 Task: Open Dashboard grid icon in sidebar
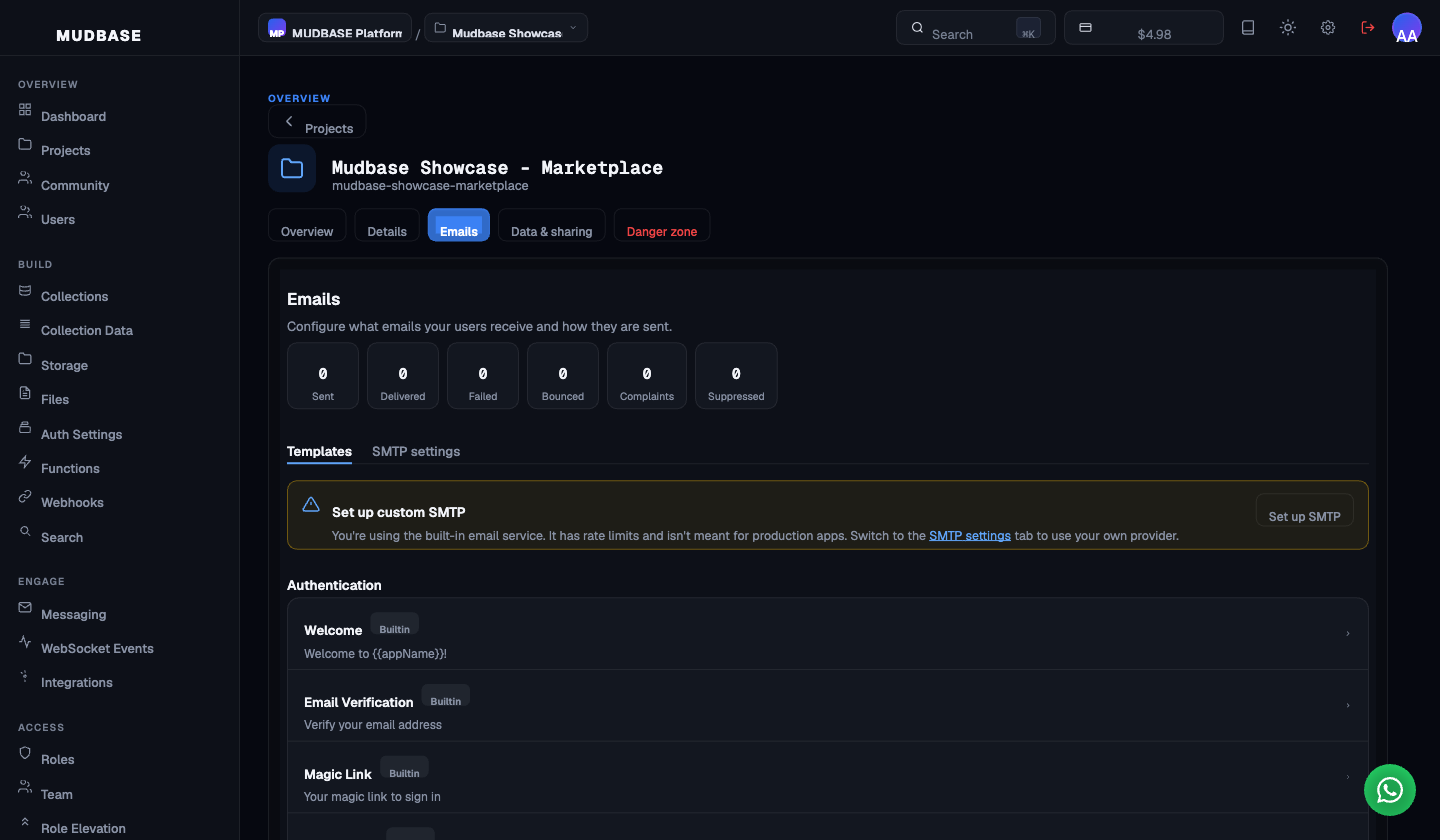(25, 109)
